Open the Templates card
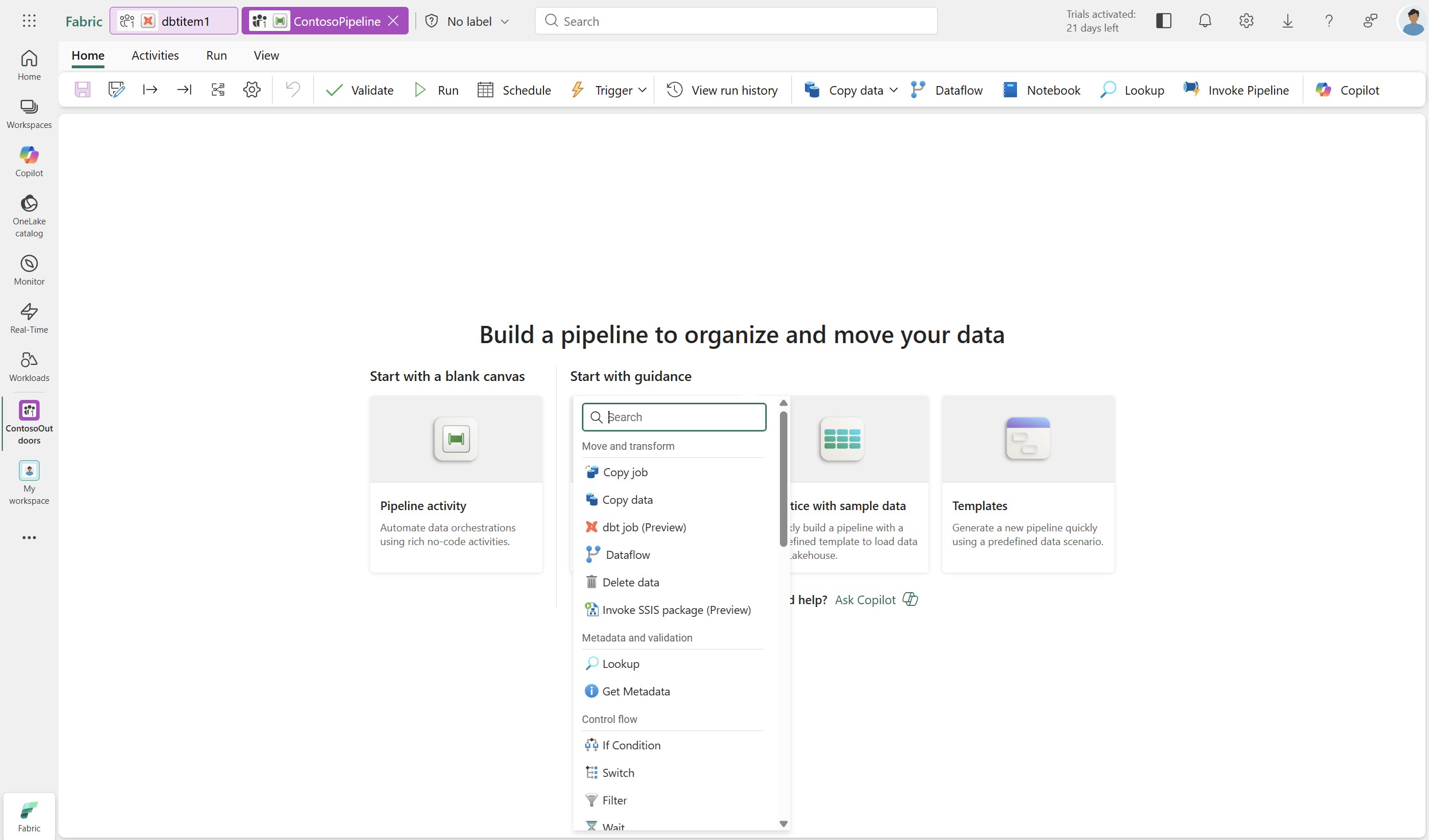 1028,484
